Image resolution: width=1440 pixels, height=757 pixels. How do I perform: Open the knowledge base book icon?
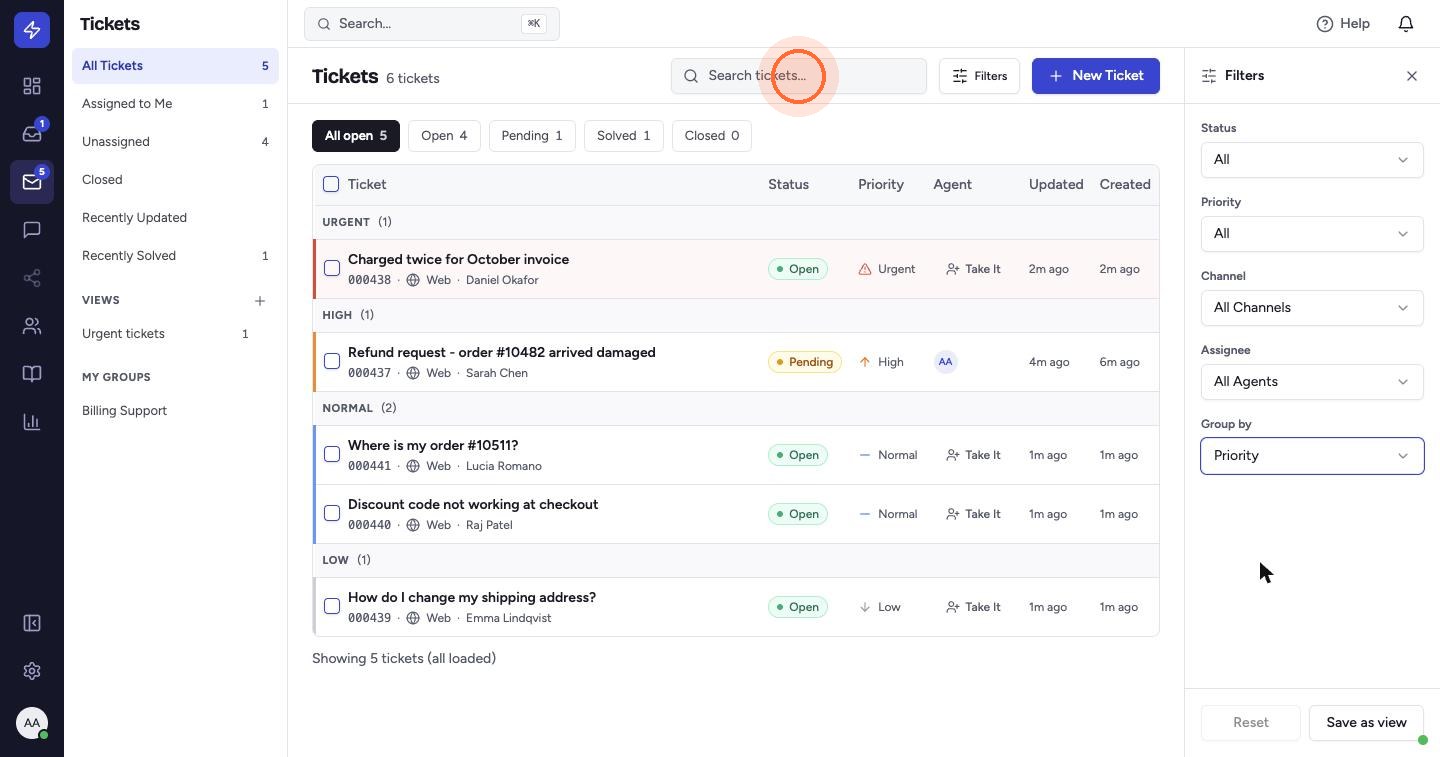(32, 374)
